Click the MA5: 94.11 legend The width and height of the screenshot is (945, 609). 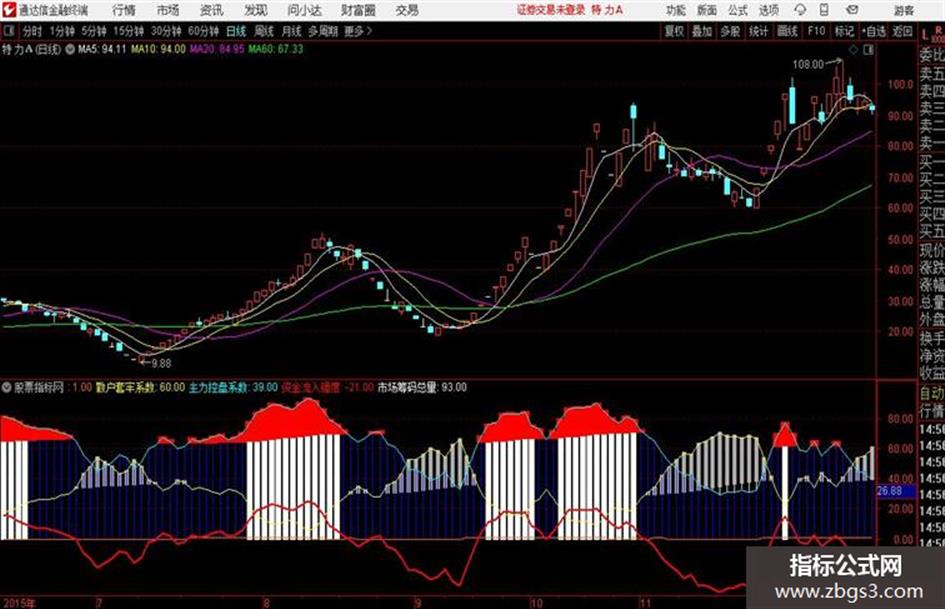click(102, 49)
